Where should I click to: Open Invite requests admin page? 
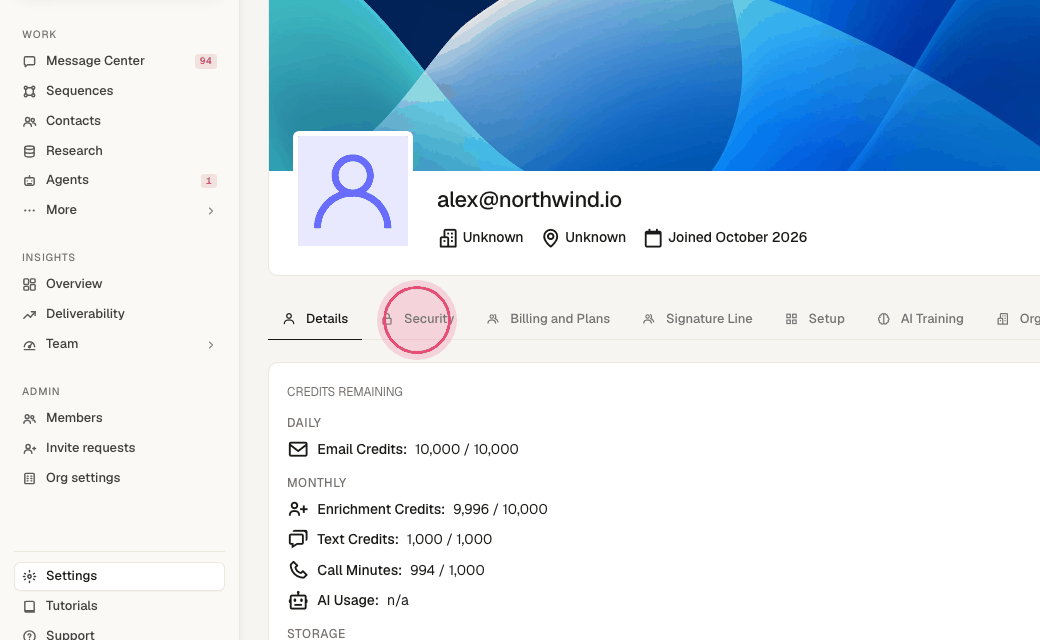point(119,448)
